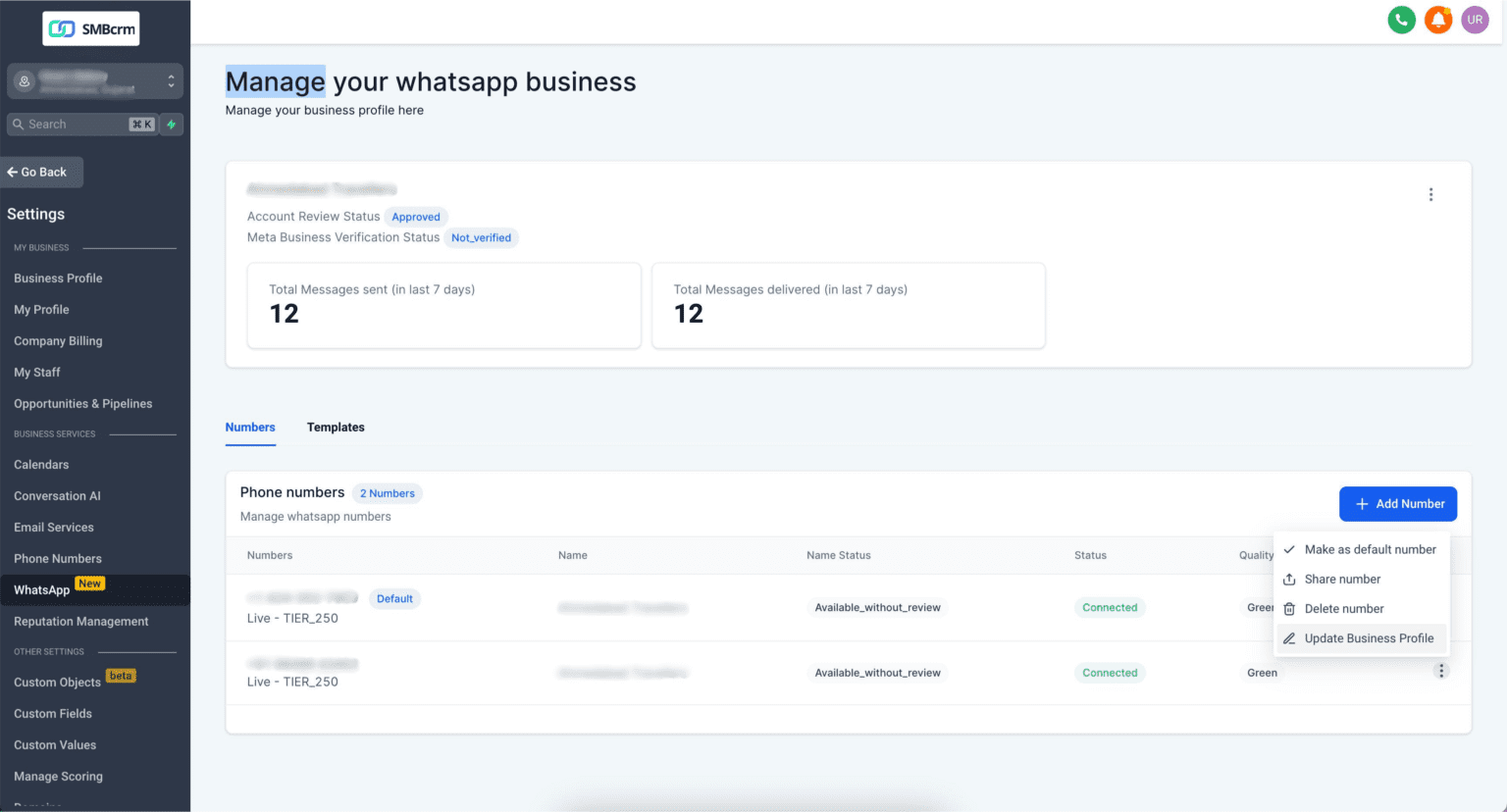
Task: Click the trash icon for Delete number
Action: click(x=1289, y=609)
